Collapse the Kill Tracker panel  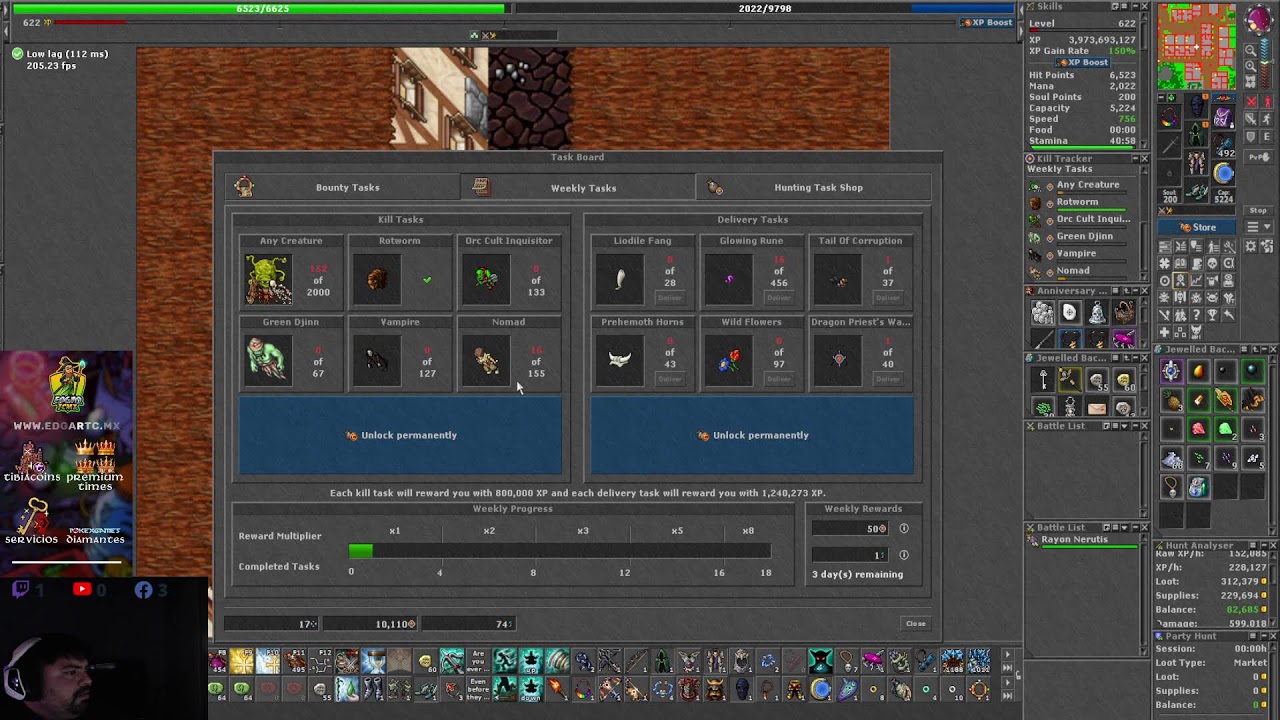(1135, 158)
